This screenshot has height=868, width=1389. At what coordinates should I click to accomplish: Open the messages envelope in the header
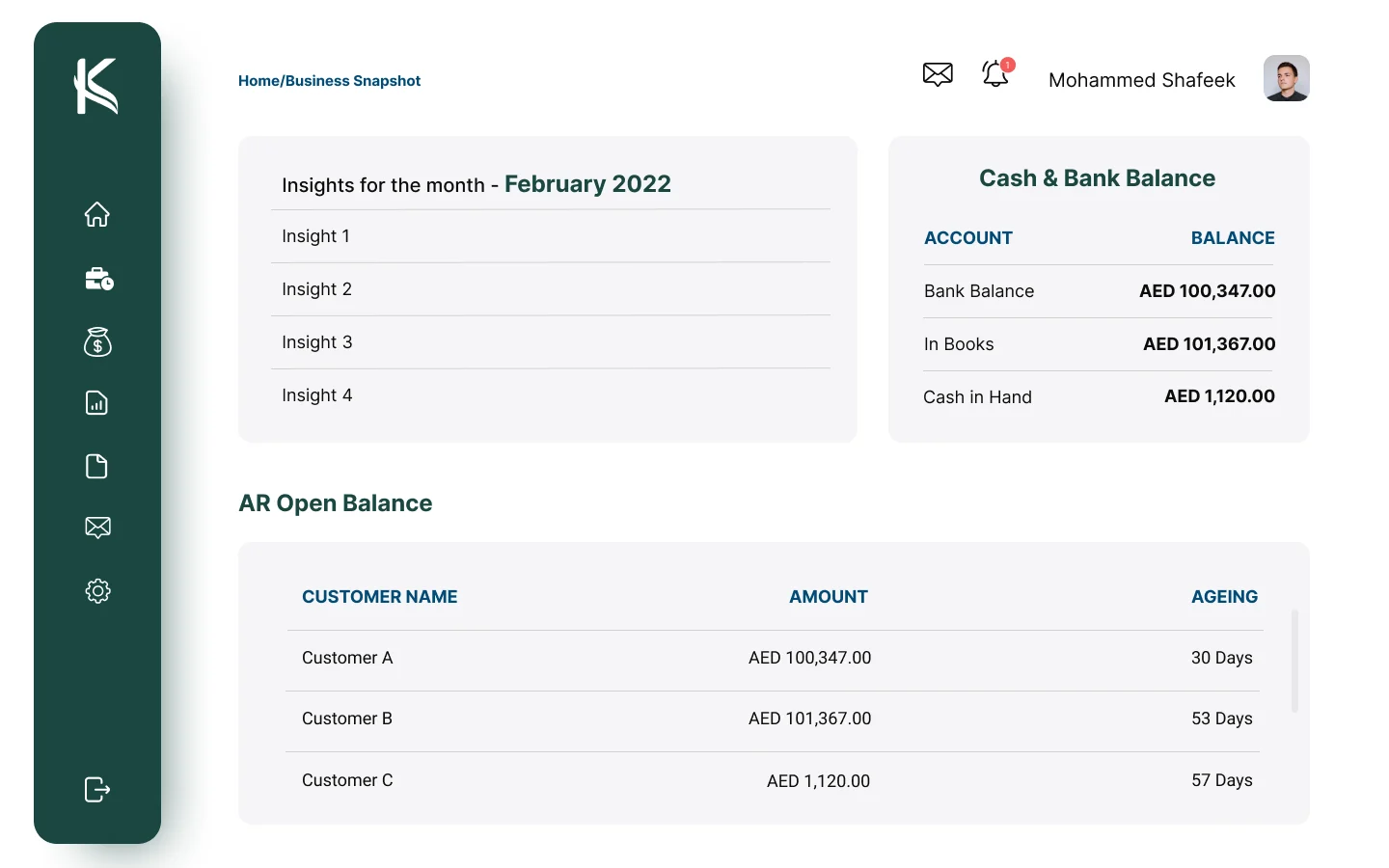(x=938, y=74)
